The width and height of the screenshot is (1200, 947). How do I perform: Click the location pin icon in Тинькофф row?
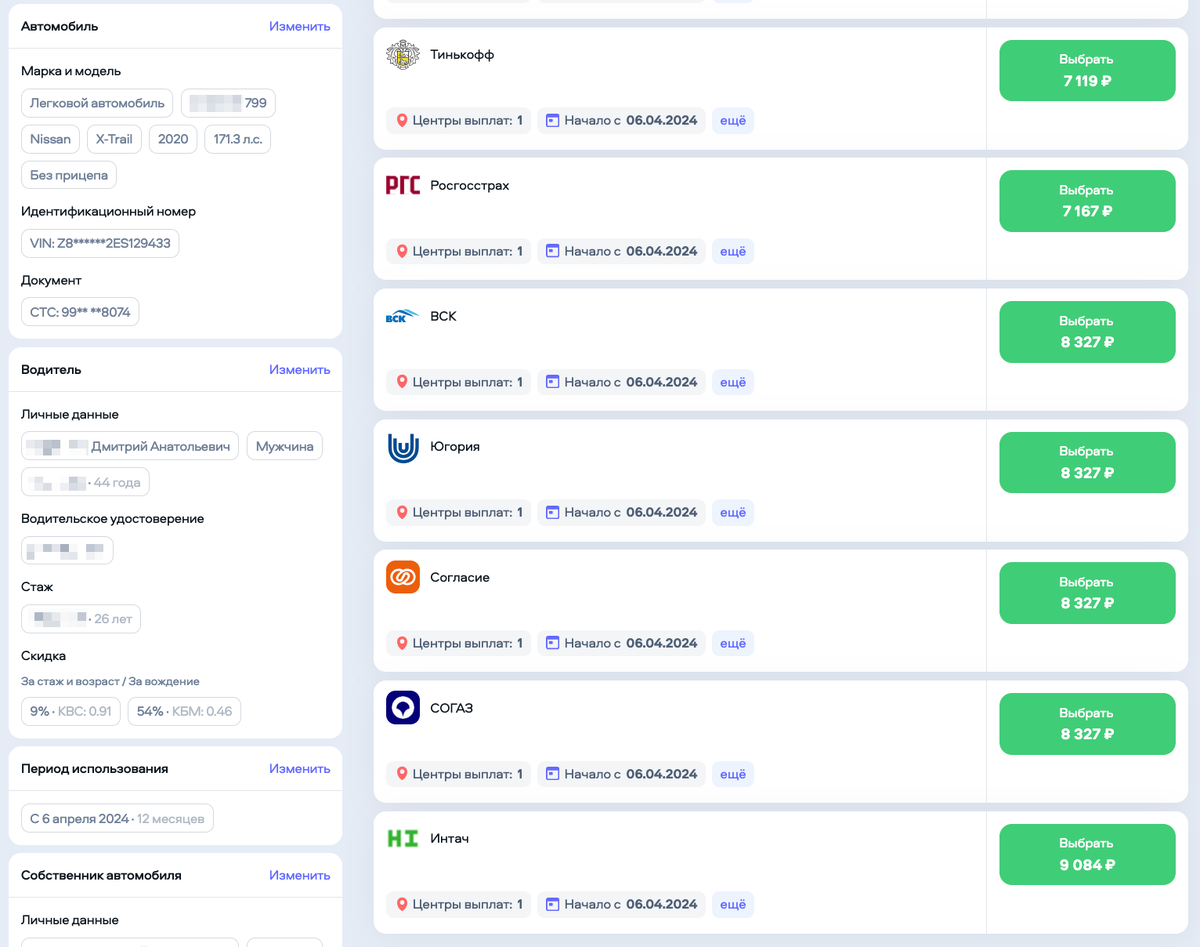(x=402, y=121)
